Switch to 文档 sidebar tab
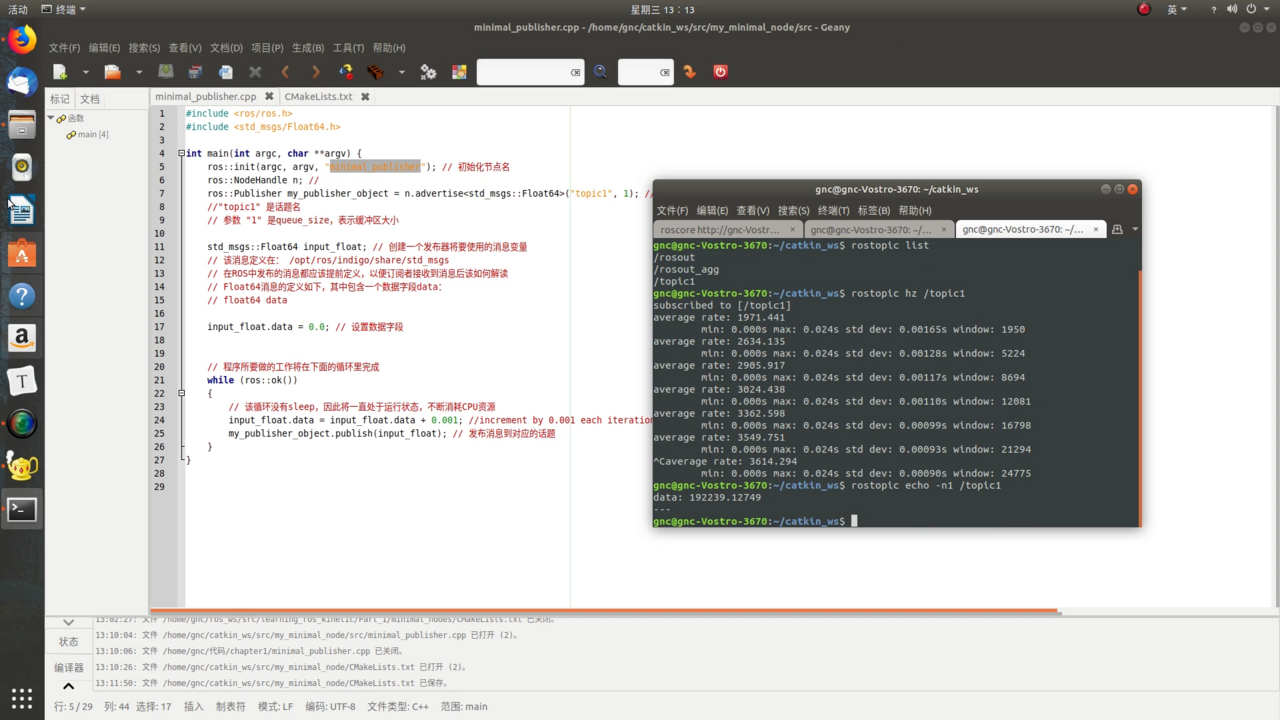The image size is (1280, 720). (90, 99)
